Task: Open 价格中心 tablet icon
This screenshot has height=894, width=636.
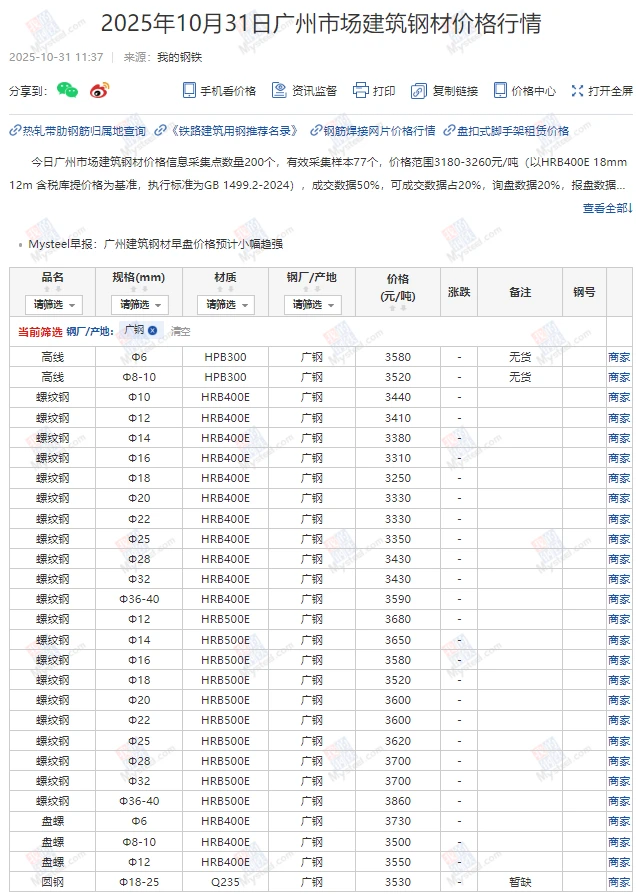Action: click(500, 91)
